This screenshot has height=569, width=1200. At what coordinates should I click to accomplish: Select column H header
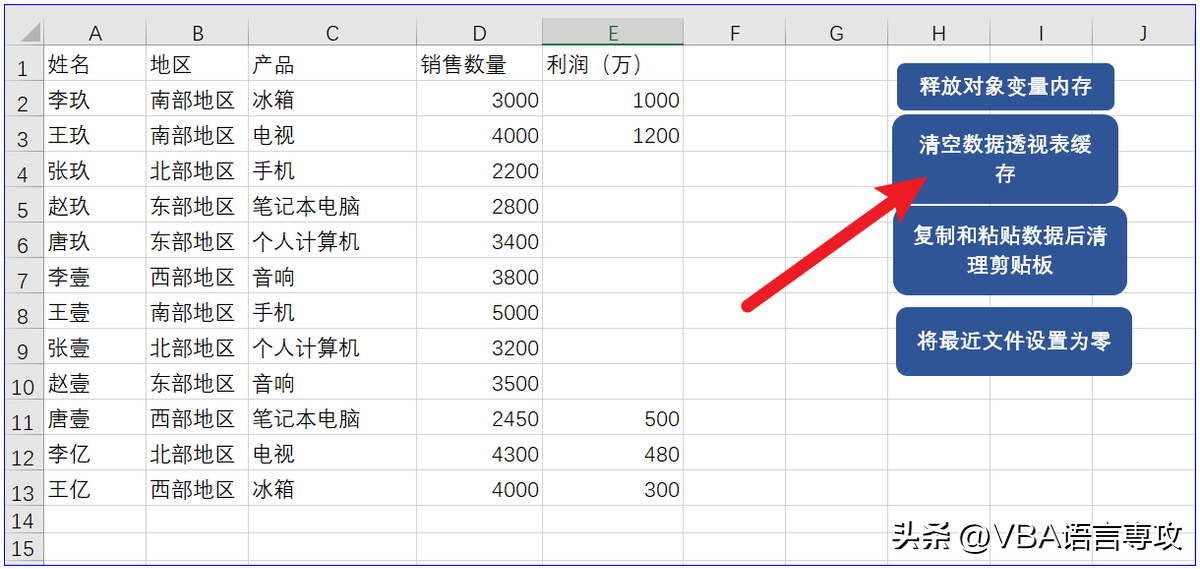(x=938, y=33)
